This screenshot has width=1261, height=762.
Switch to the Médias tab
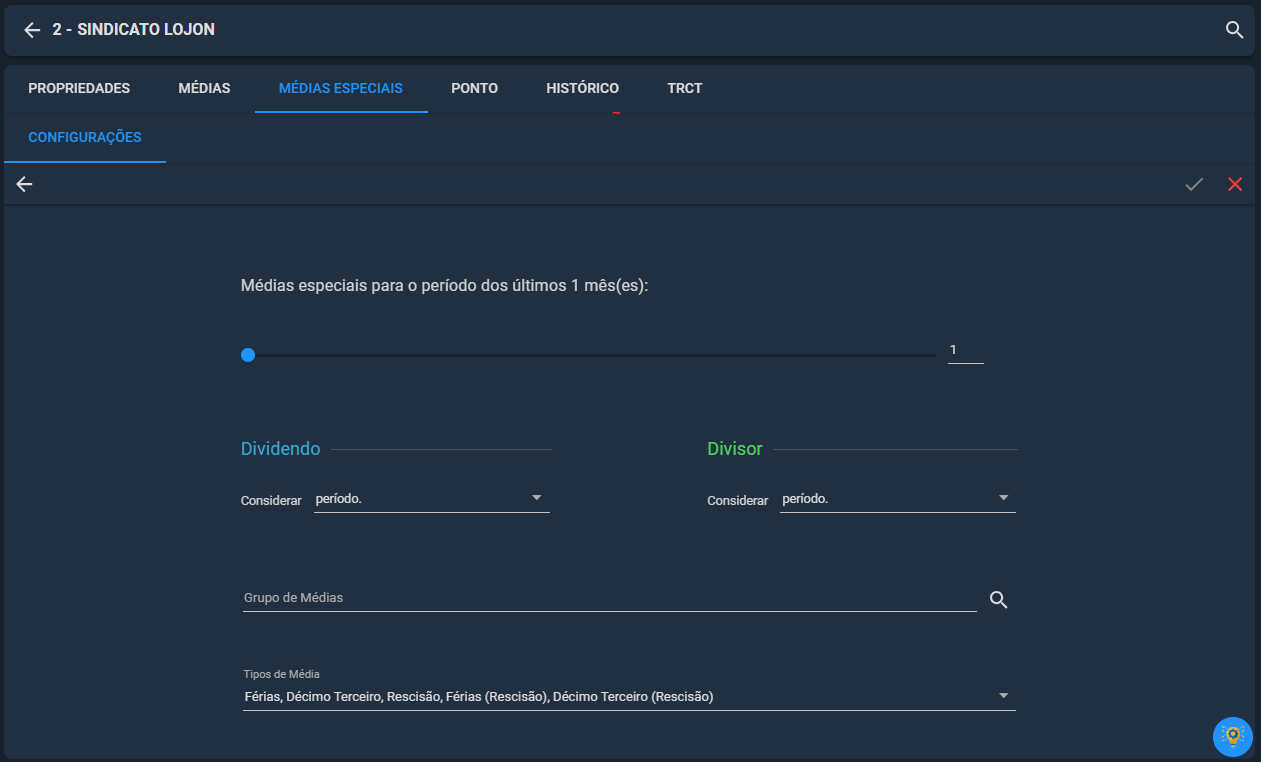(204, 89)
